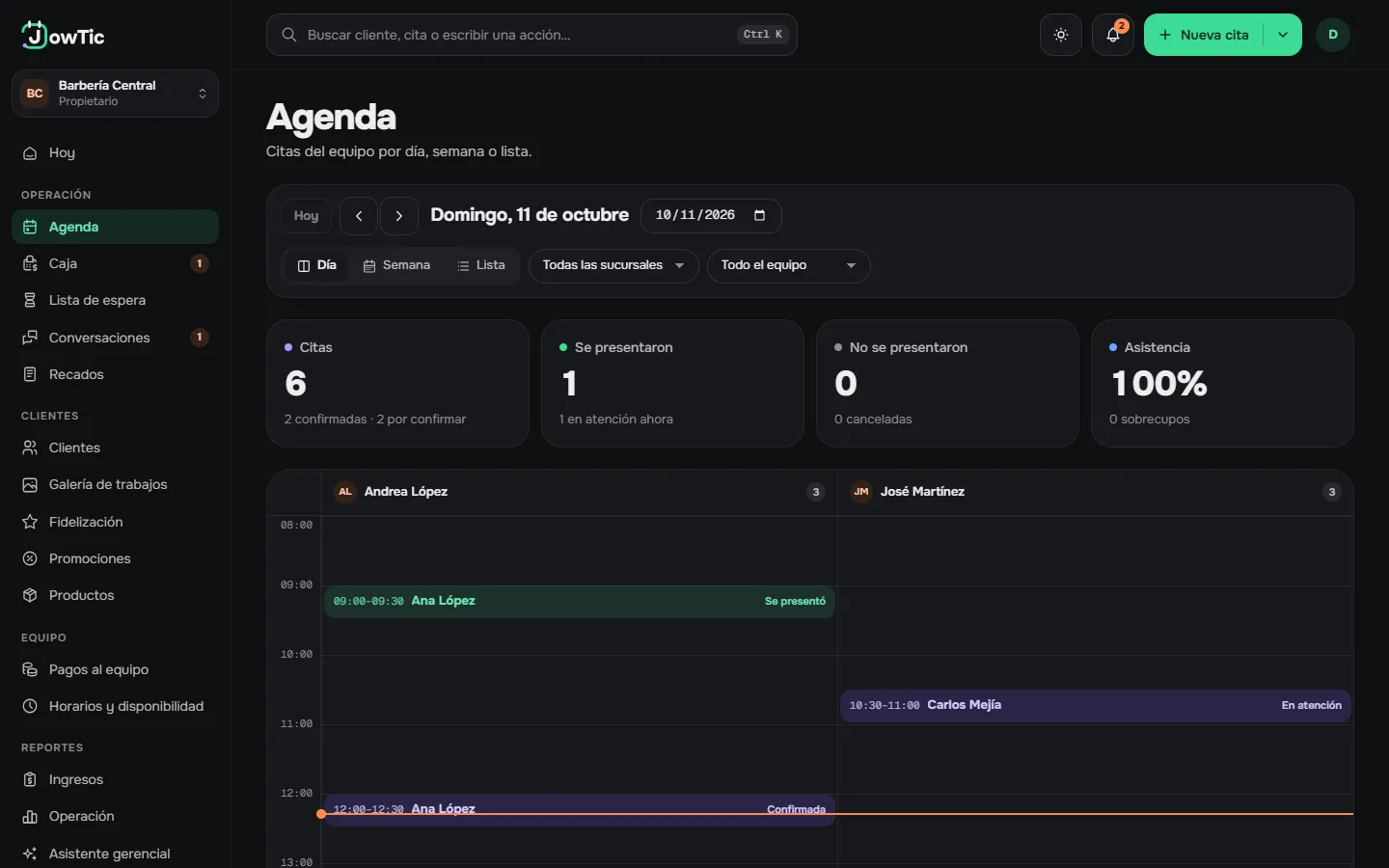The width and height of the screenshot is (1389, 868).
Task: Go to next day arrow
Action: [x=399, y=216]
